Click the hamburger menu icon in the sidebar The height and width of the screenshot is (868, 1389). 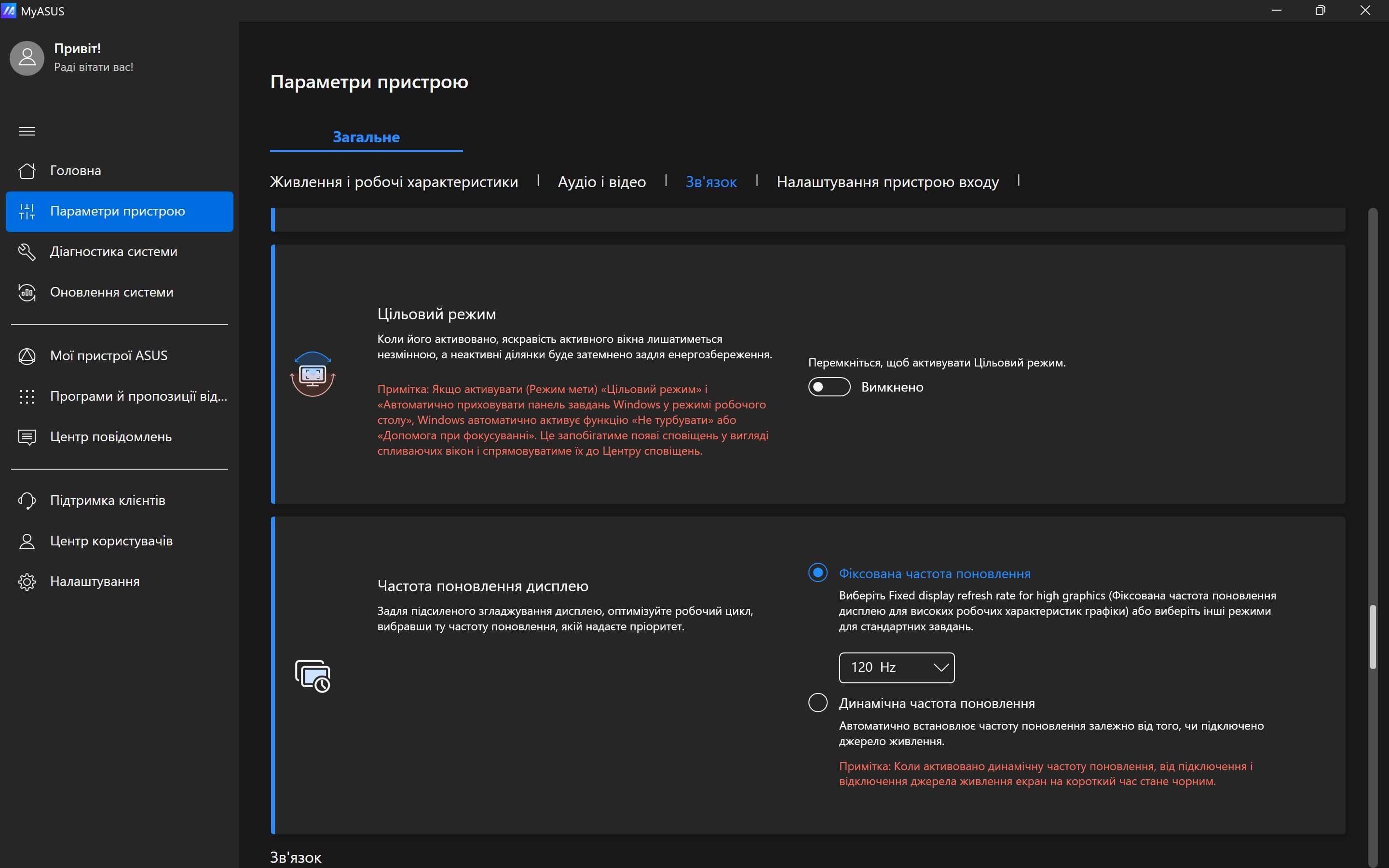[x=27, y=131]
